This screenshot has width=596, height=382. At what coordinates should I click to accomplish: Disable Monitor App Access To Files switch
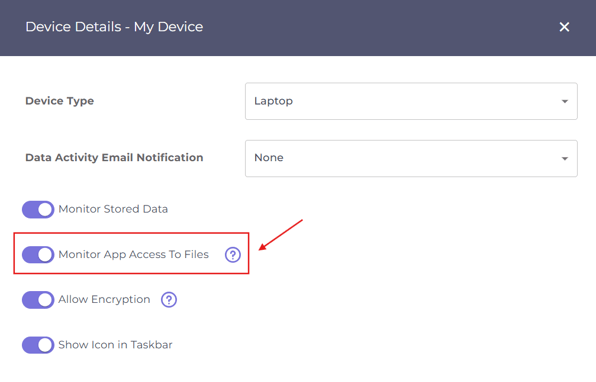click(x=38, y=255)
